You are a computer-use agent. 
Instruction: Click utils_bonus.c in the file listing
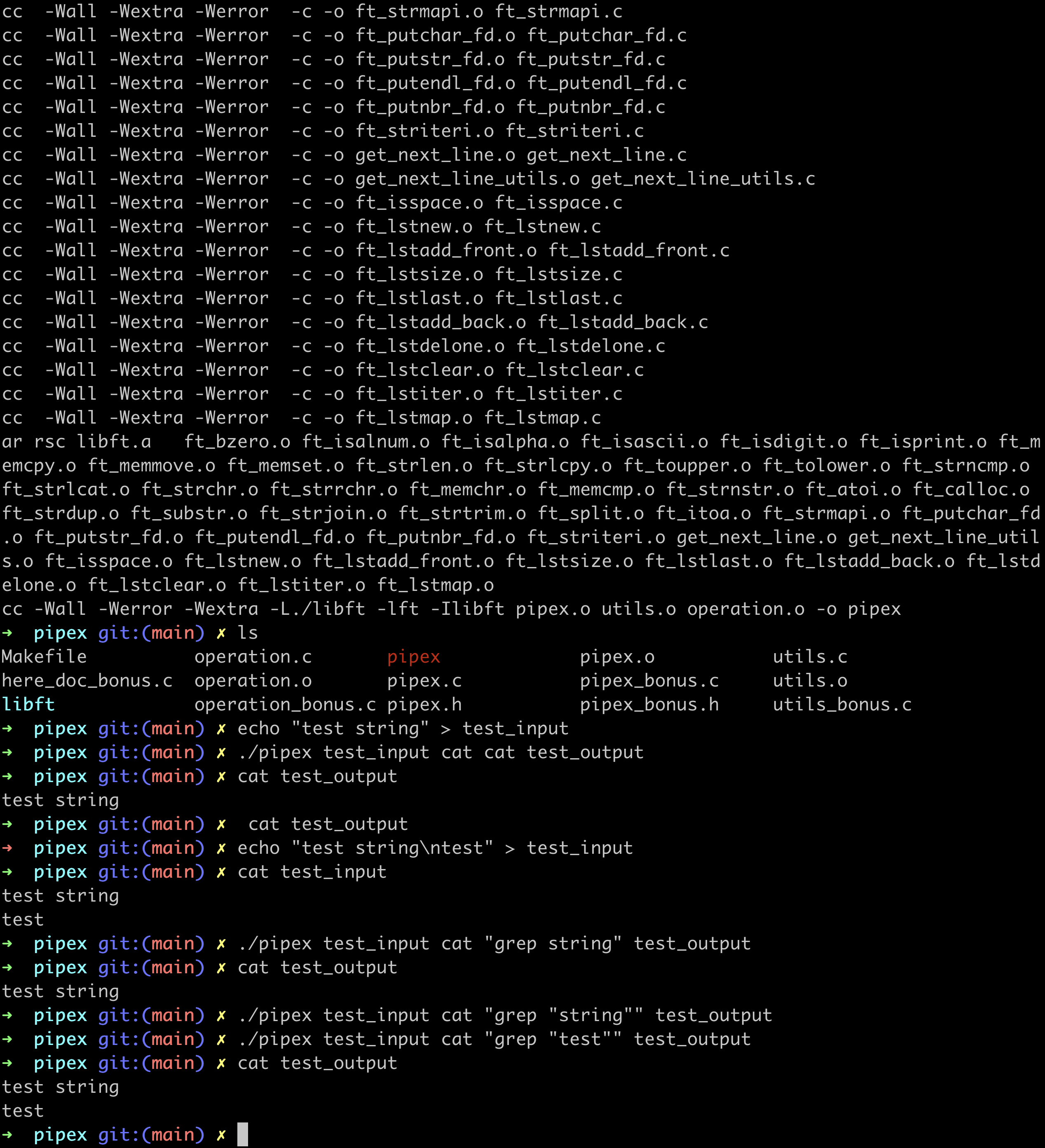[x=842, y=704]
